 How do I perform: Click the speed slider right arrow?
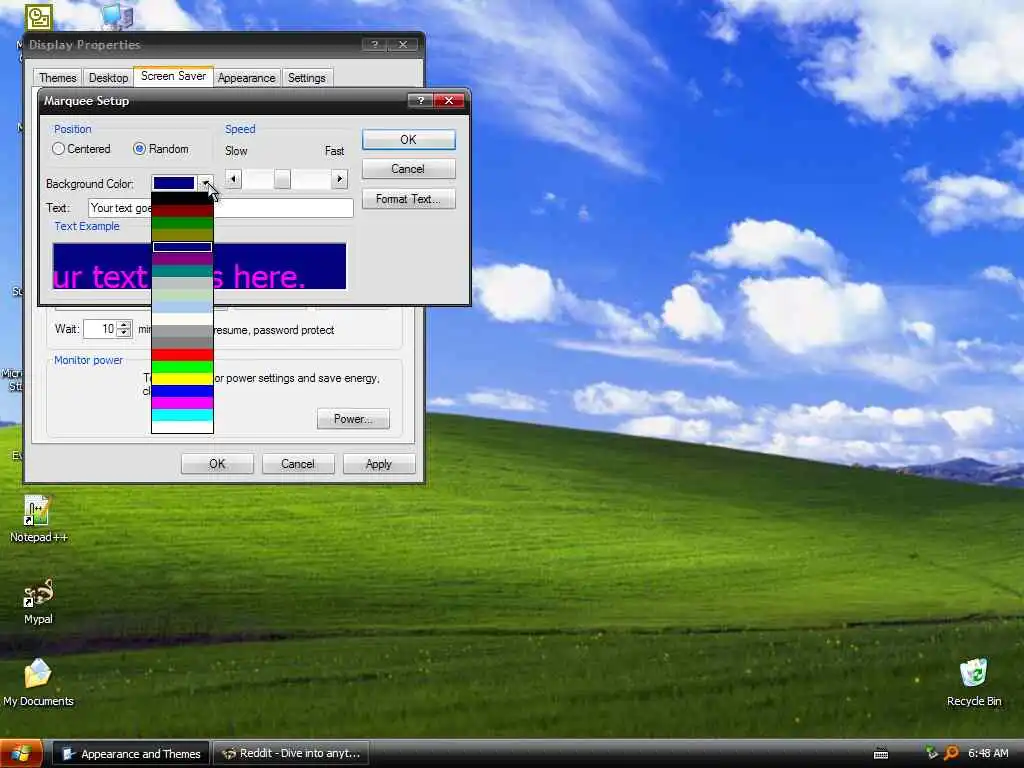(x=339, y=178)
